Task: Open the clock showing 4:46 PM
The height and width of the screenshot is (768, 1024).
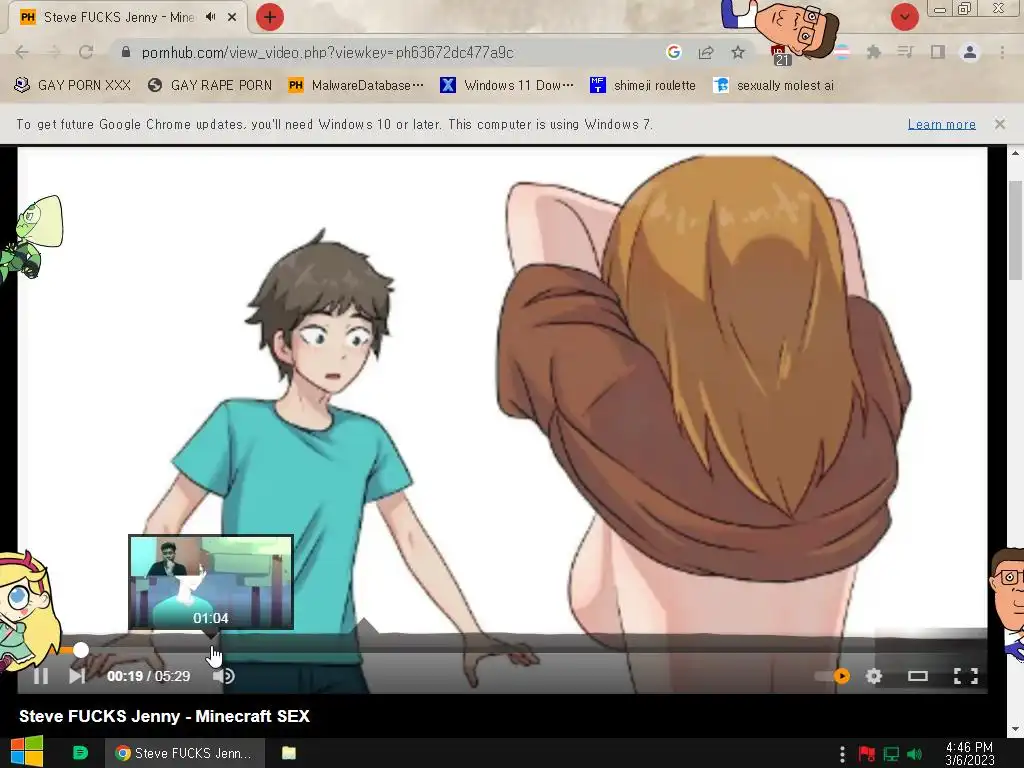Action: [969, 753]
